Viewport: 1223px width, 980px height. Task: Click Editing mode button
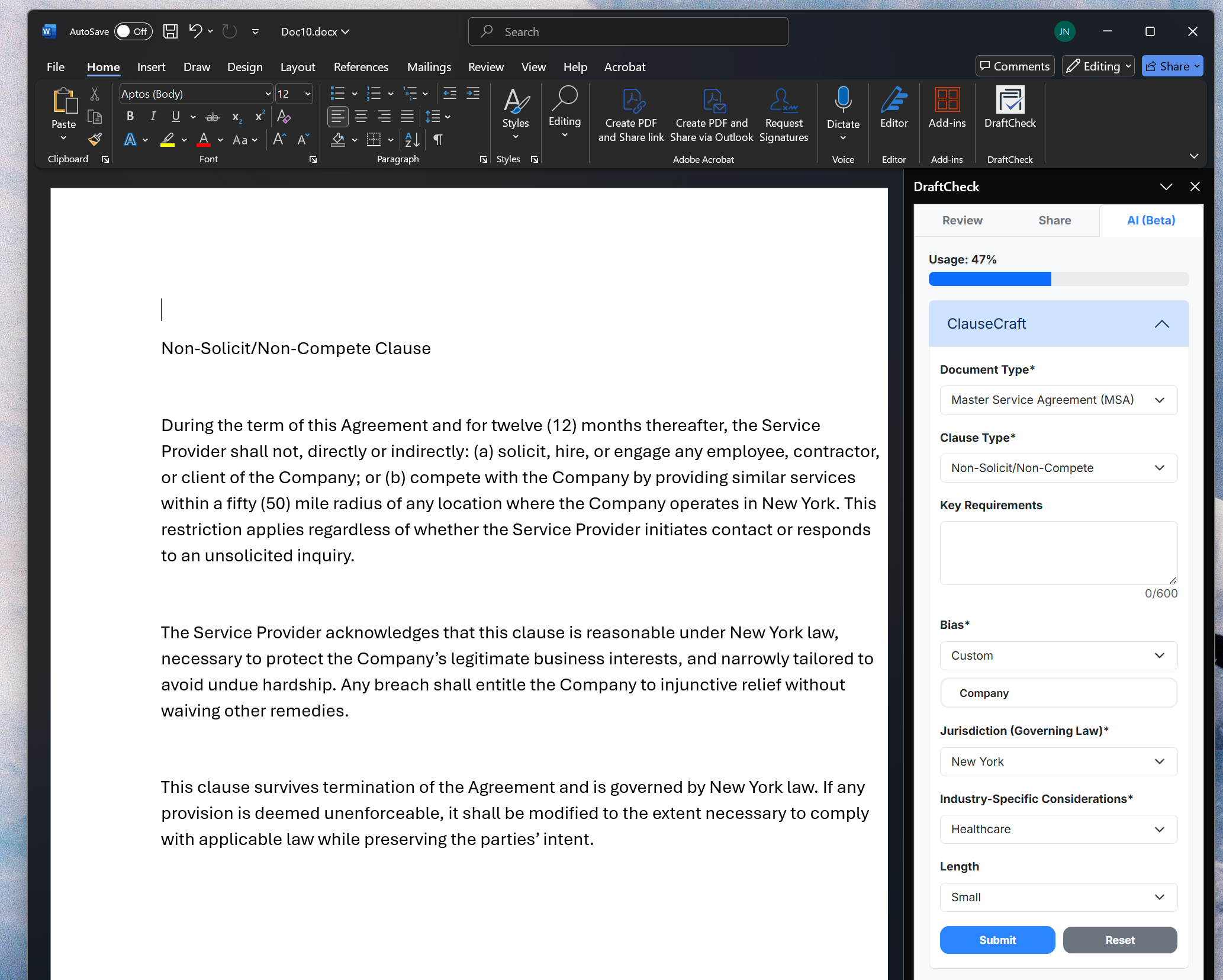[1098, 66]
